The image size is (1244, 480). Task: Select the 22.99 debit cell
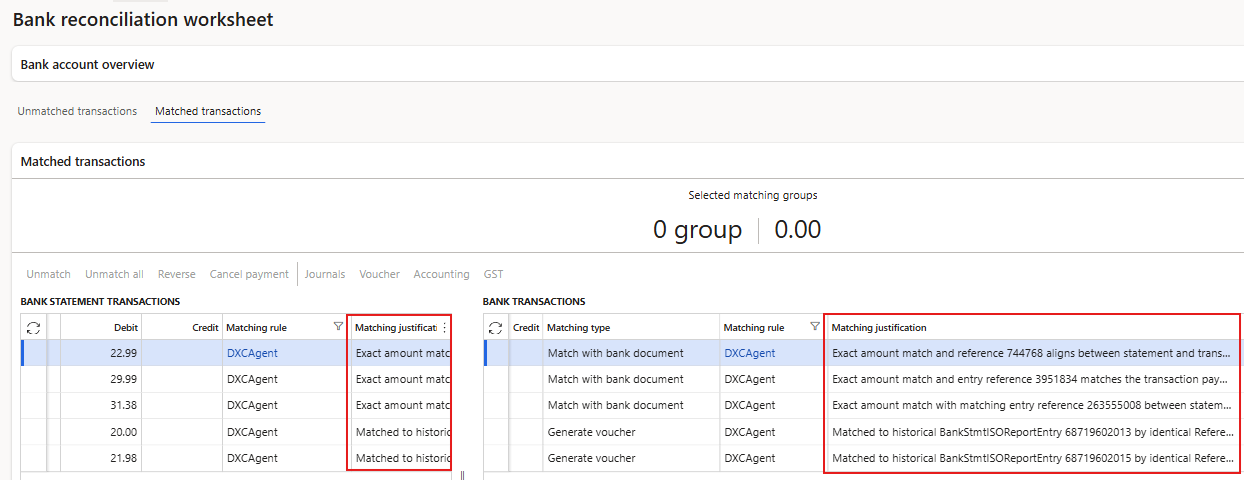pos(101,353)
